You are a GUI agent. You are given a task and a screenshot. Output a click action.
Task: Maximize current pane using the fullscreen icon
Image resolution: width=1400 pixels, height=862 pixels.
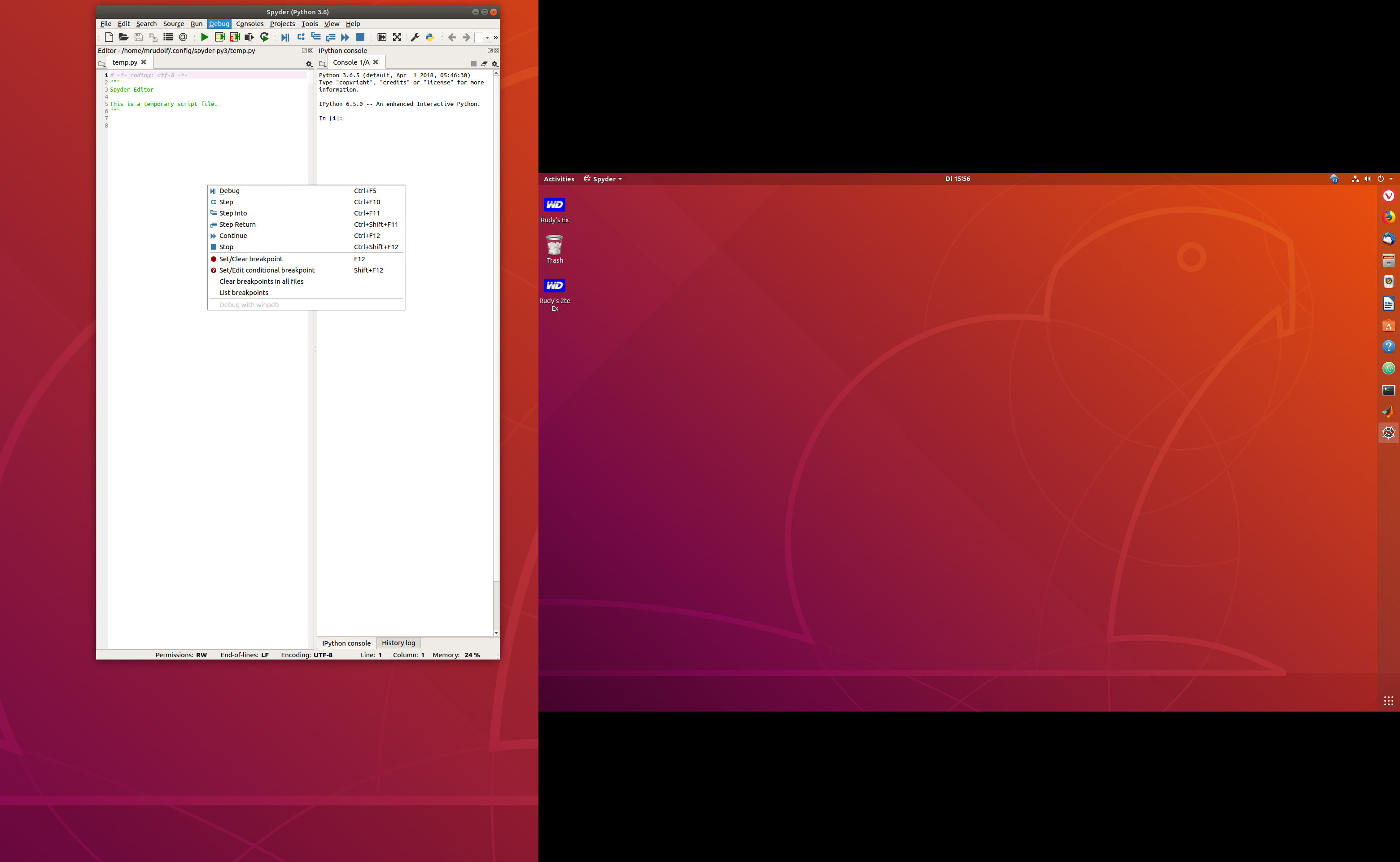(397, 37)
